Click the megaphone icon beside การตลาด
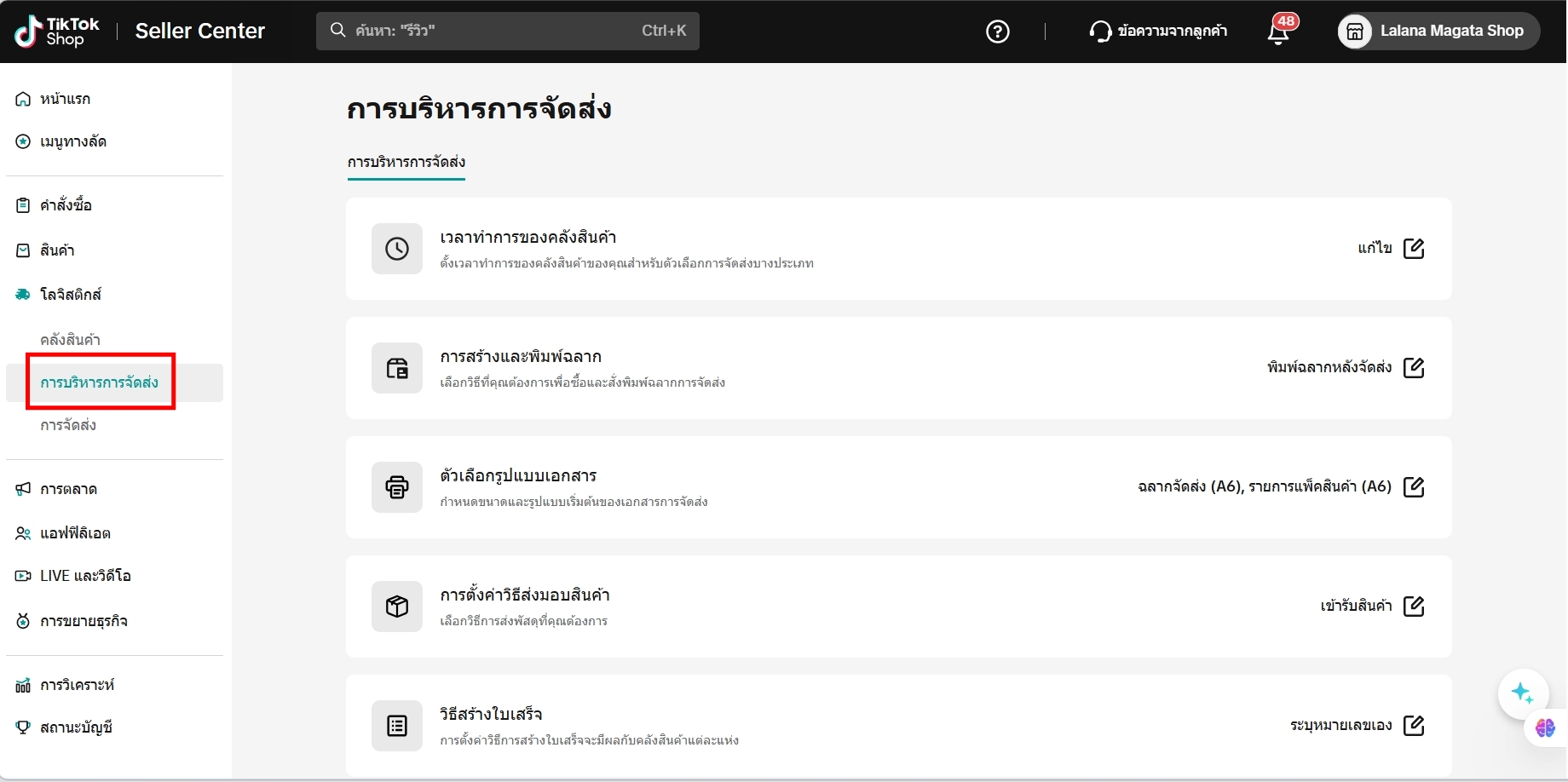The height and width of the screenshot is (782, 1568). click(23, 489)
